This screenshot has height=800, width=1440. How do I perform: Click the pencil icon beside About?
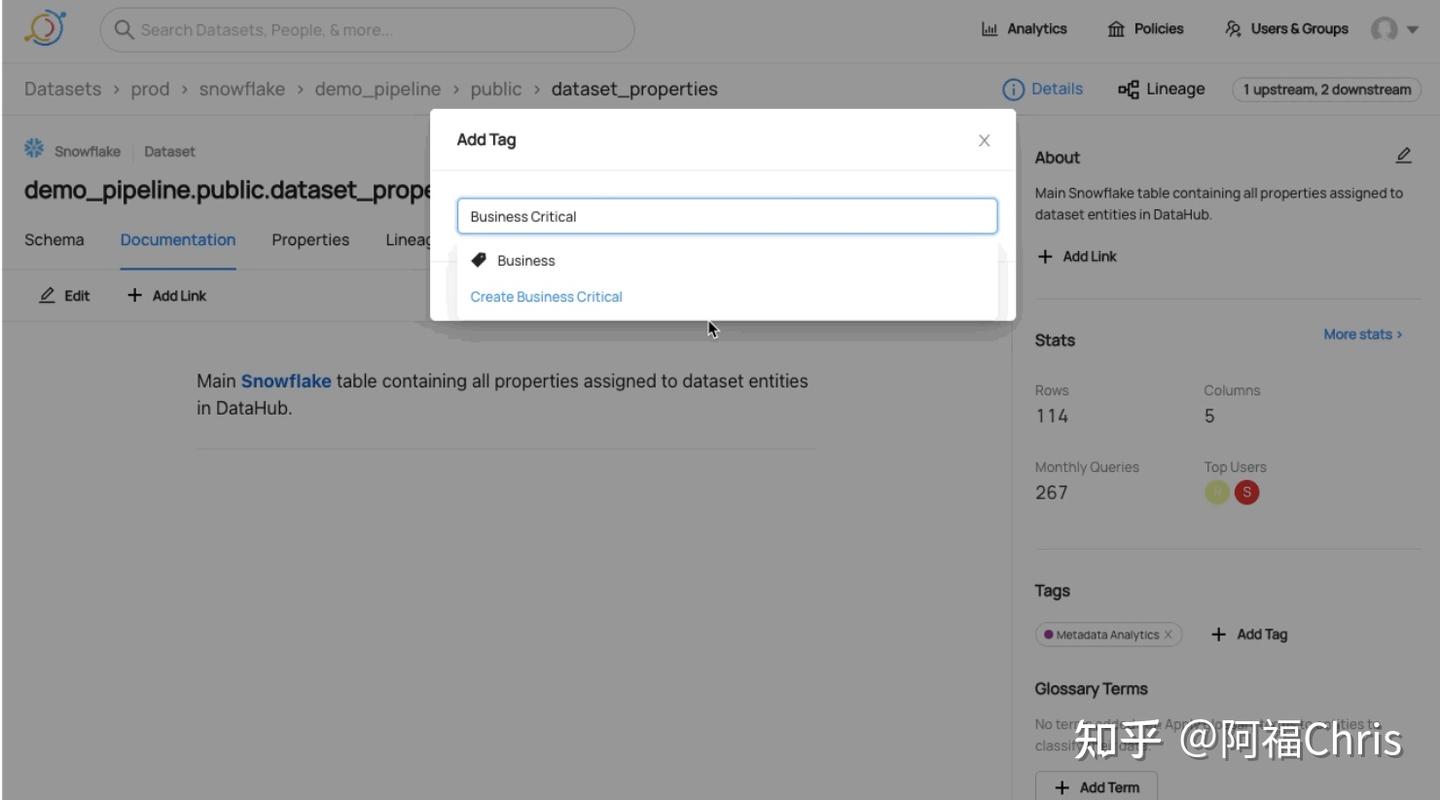(1403, 156)
